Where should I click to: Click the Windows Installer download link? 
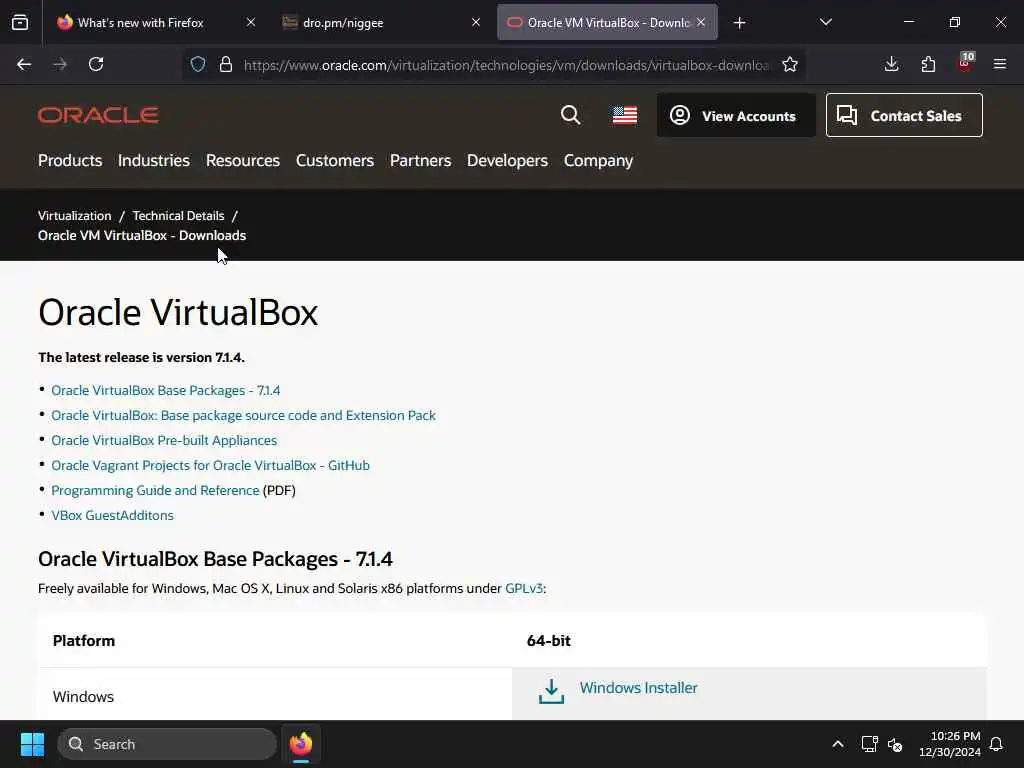[x=638, y=688]
